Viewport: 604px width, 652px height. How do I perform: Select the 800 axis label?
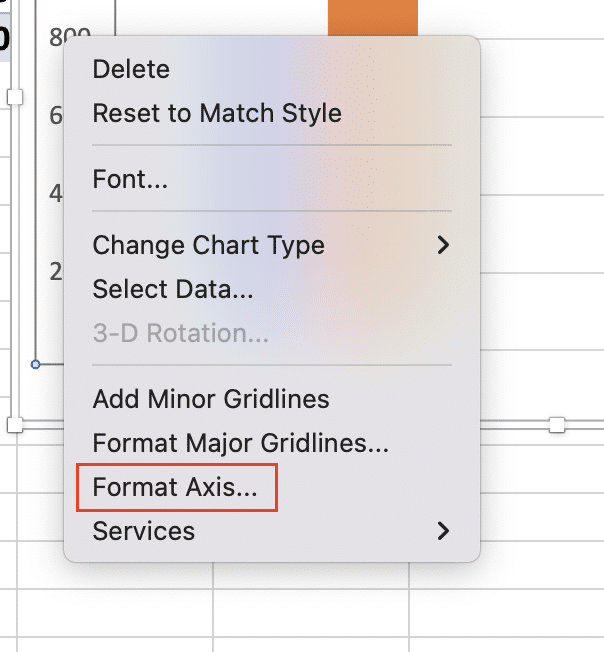pos(69,36)
